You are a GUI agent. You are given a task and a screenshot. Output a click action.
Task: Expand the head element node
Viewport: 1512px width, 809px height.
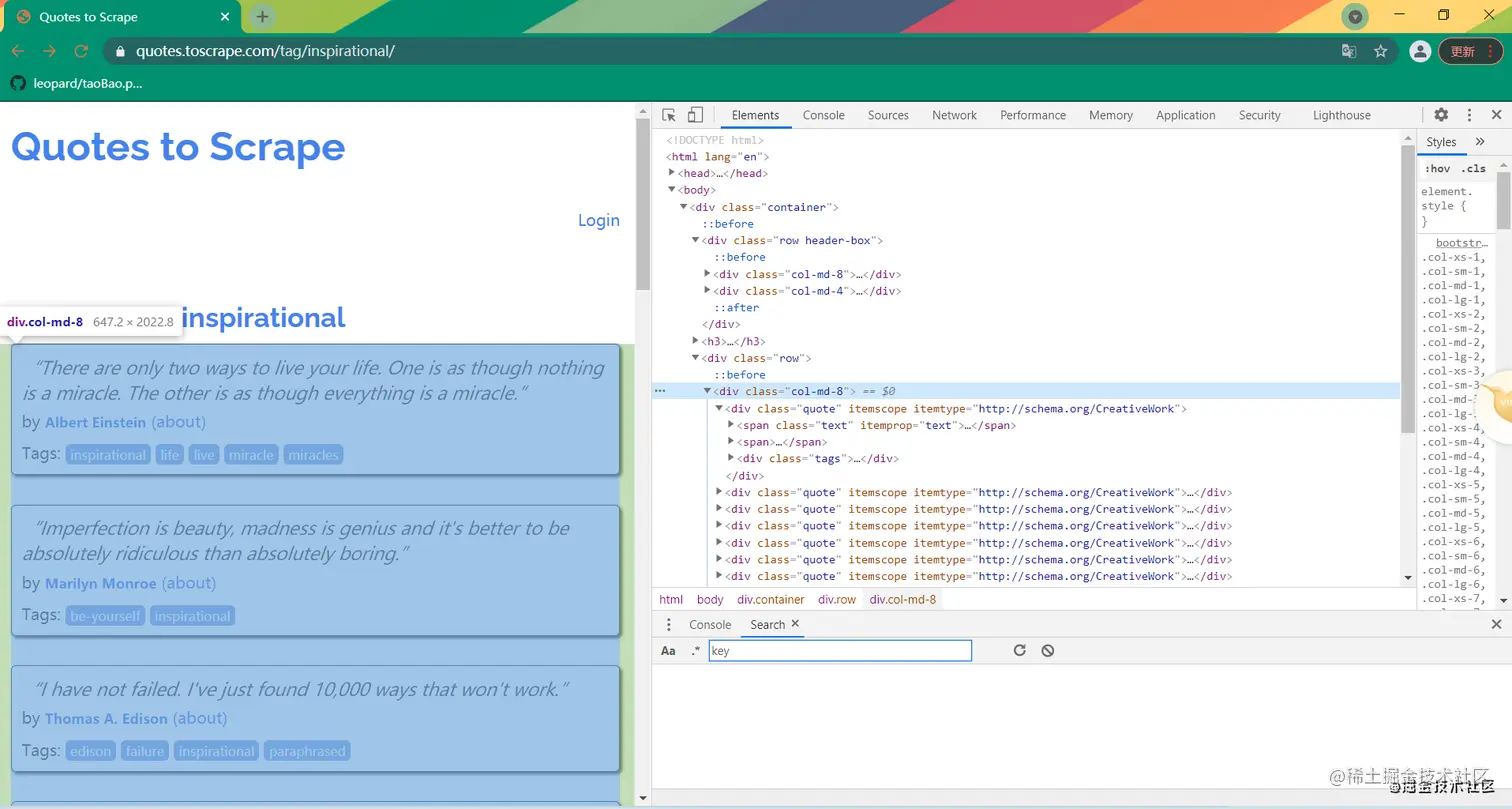672,173
